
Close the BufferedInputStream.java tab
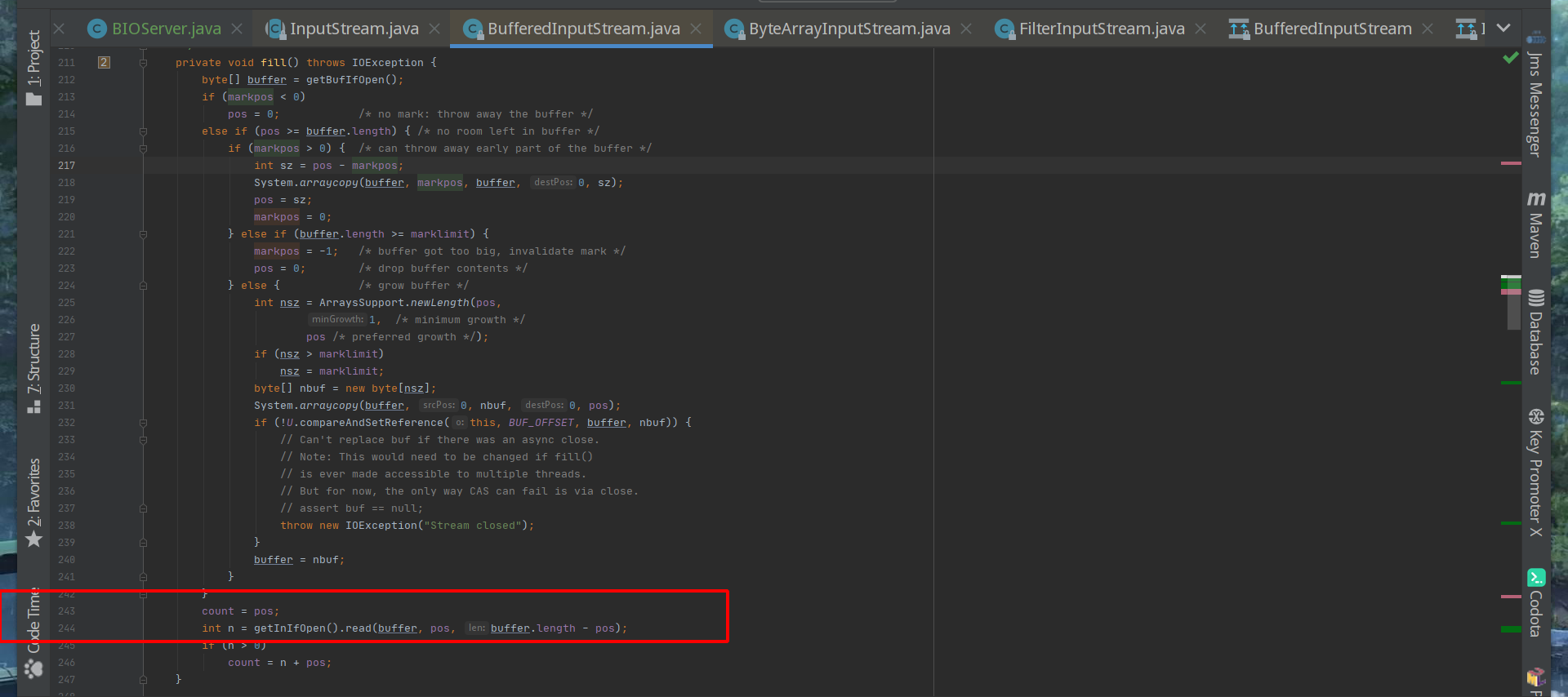(696, 29)
